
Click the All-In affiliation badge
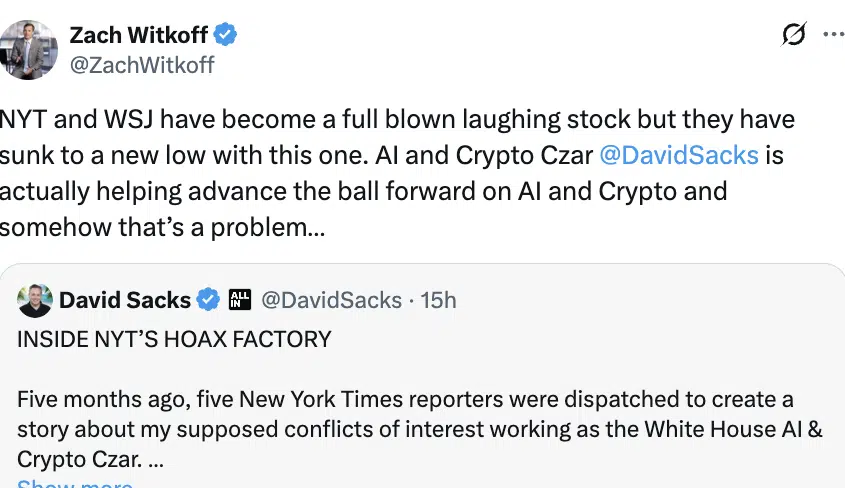click(239, 299)
